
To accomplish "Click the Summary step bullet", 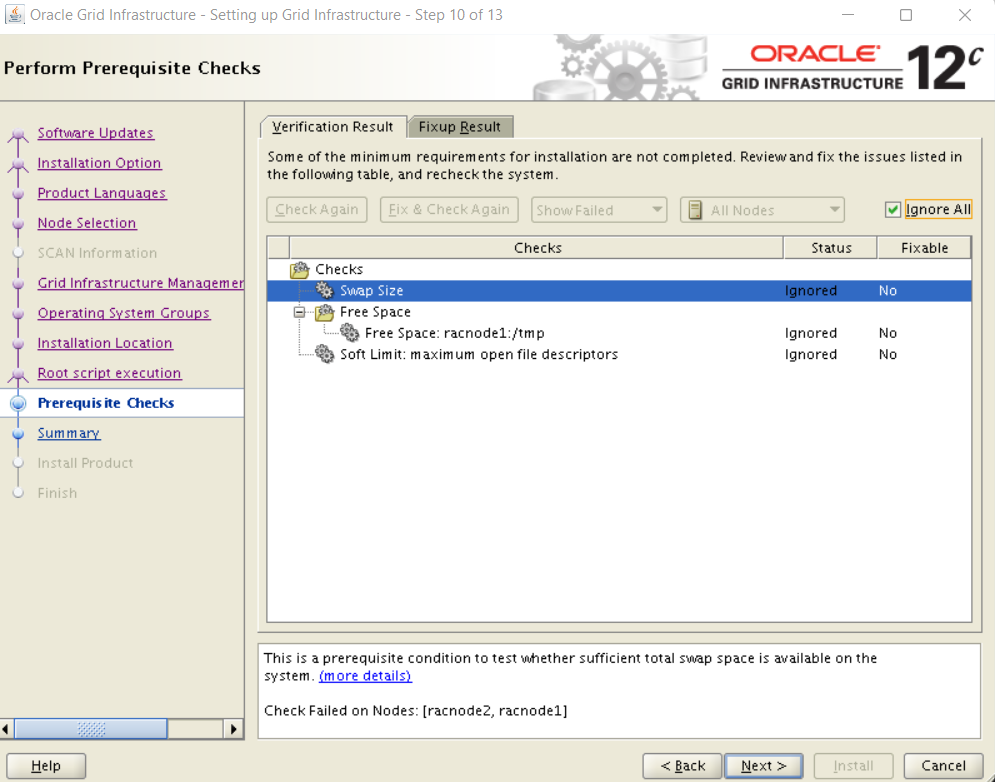I will click(x=18, y=434).
